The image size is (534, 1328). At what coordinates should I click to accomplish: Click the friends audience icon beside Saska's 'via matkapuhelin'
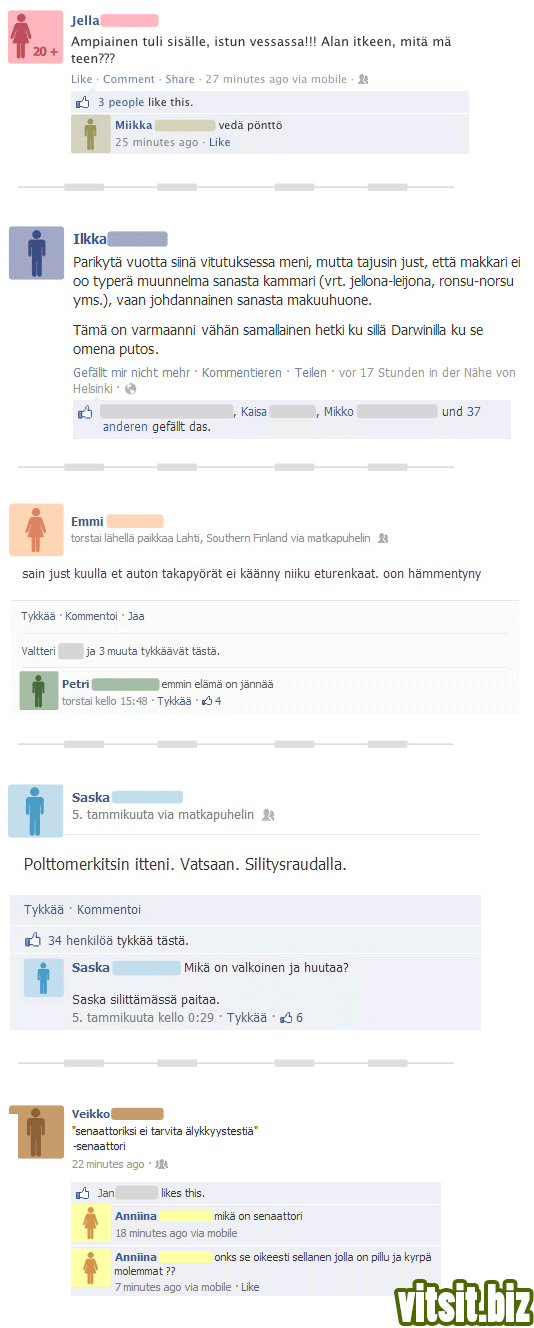pos(268,815)
